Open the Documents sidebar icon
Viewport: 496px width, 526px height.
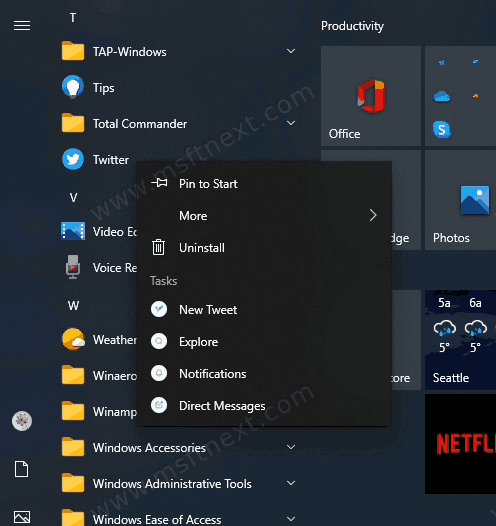point(21,469)
